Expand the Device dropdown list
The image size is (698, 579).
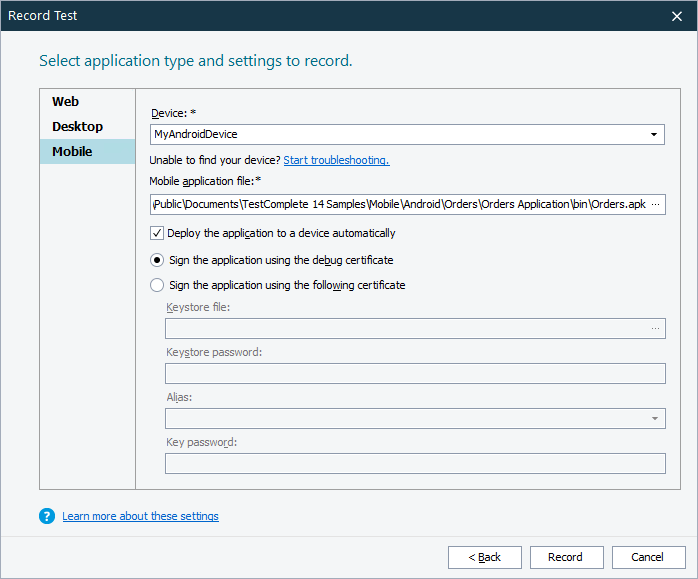654,134
